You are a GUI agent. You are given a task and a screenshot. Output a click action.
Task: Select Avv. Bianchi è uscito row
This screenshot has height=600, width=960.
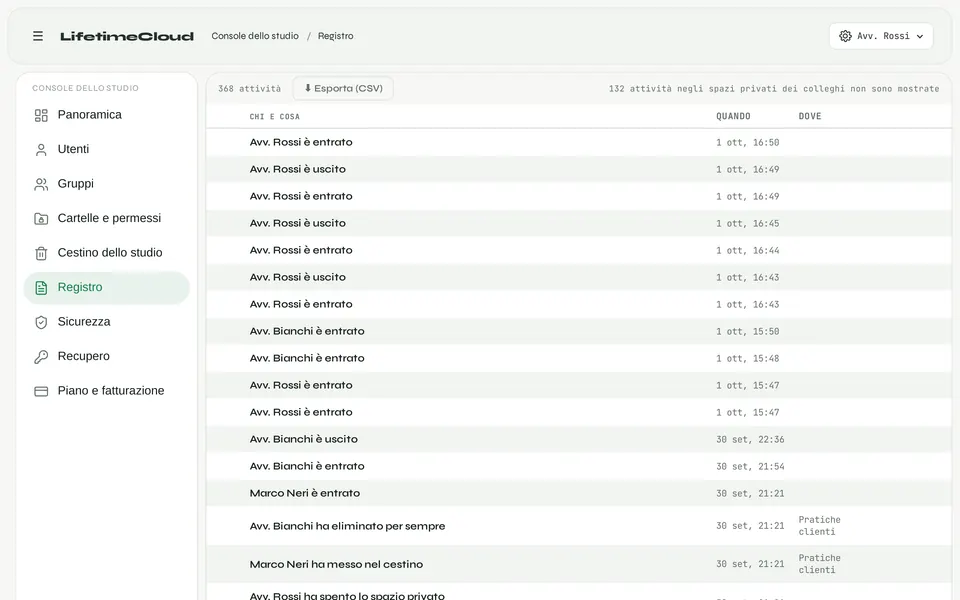[579, 439]
